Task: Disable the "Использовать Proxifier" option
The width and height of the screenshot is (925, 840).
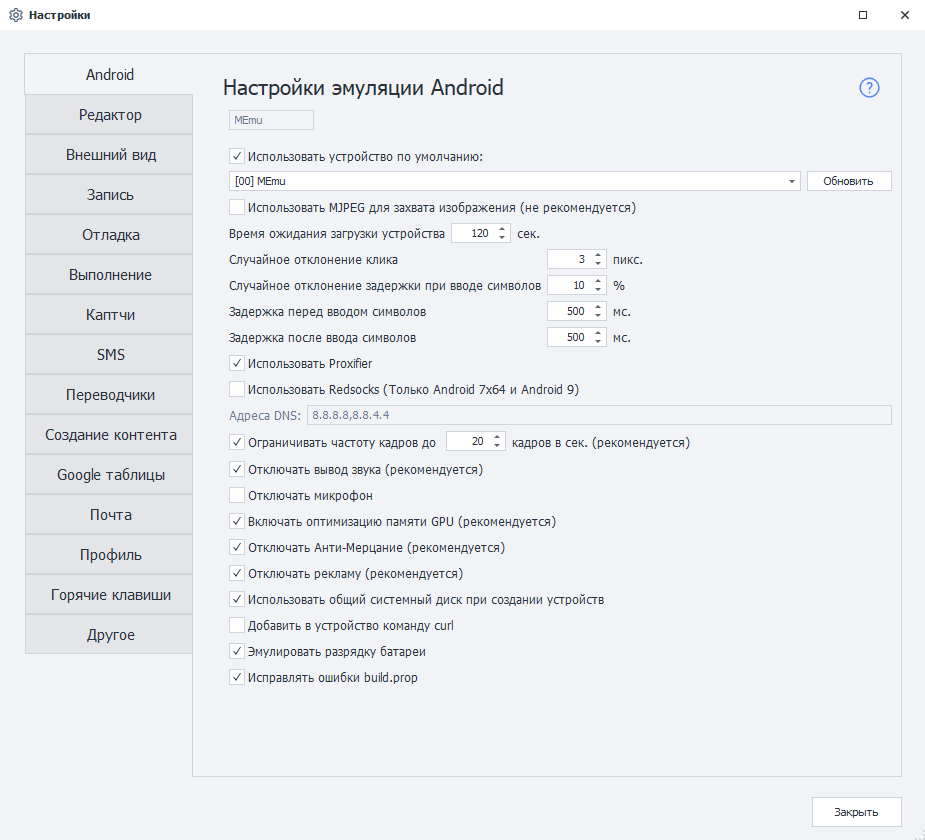Action: [236, 364]
